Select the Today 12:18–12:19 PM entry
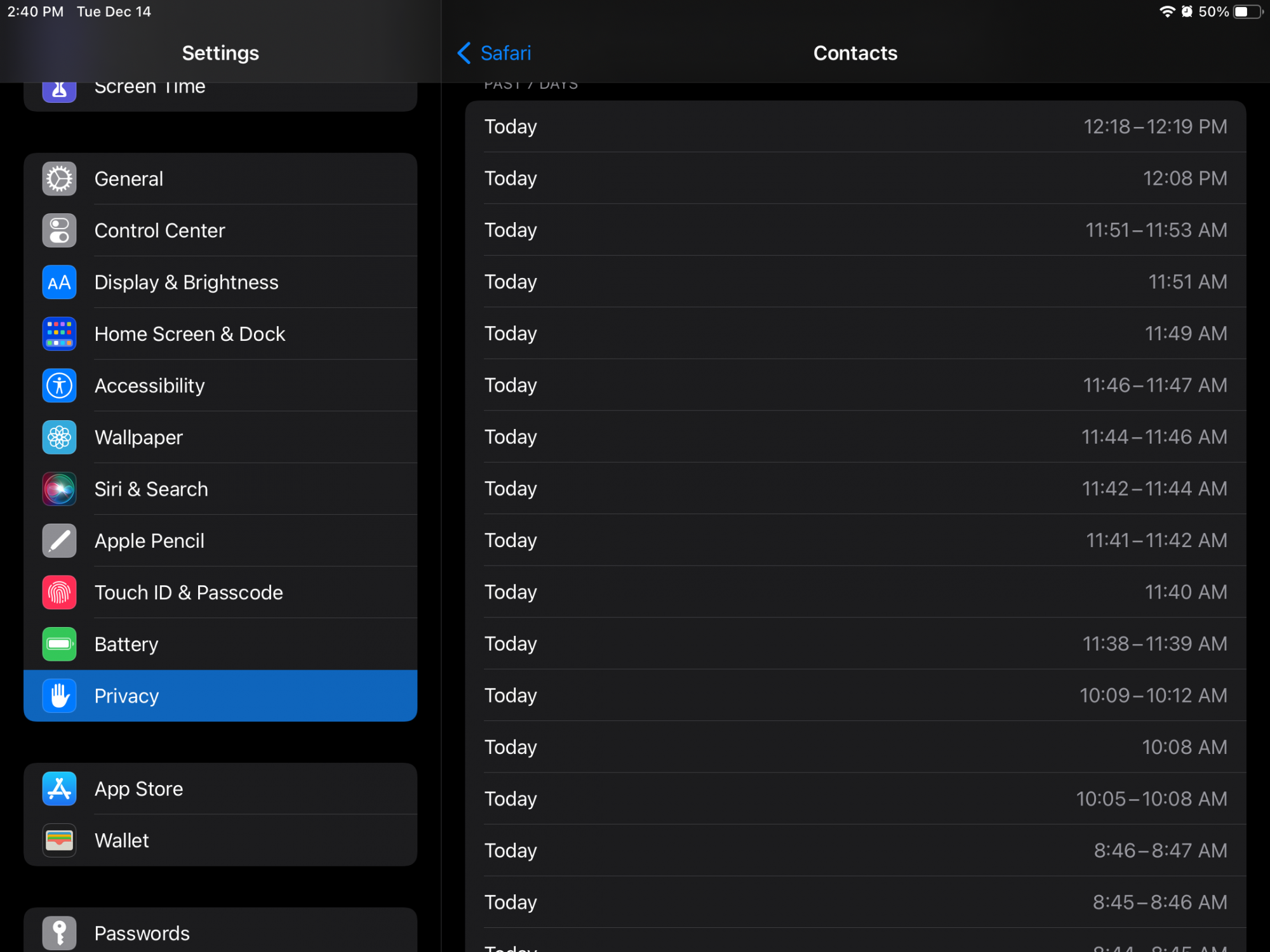This screenshot has height=952, width=1270. click(x=855, y=127)
